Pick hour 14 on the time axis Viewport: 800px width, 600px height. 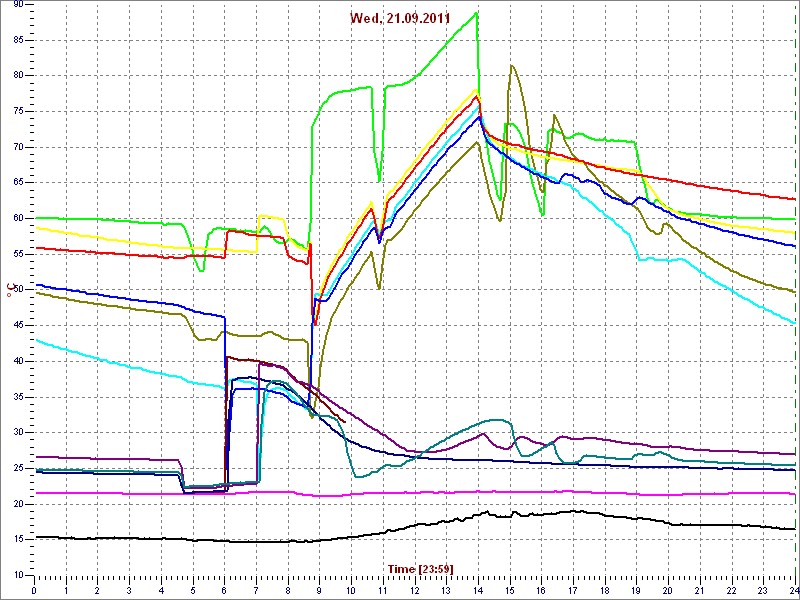click(477, 590)
